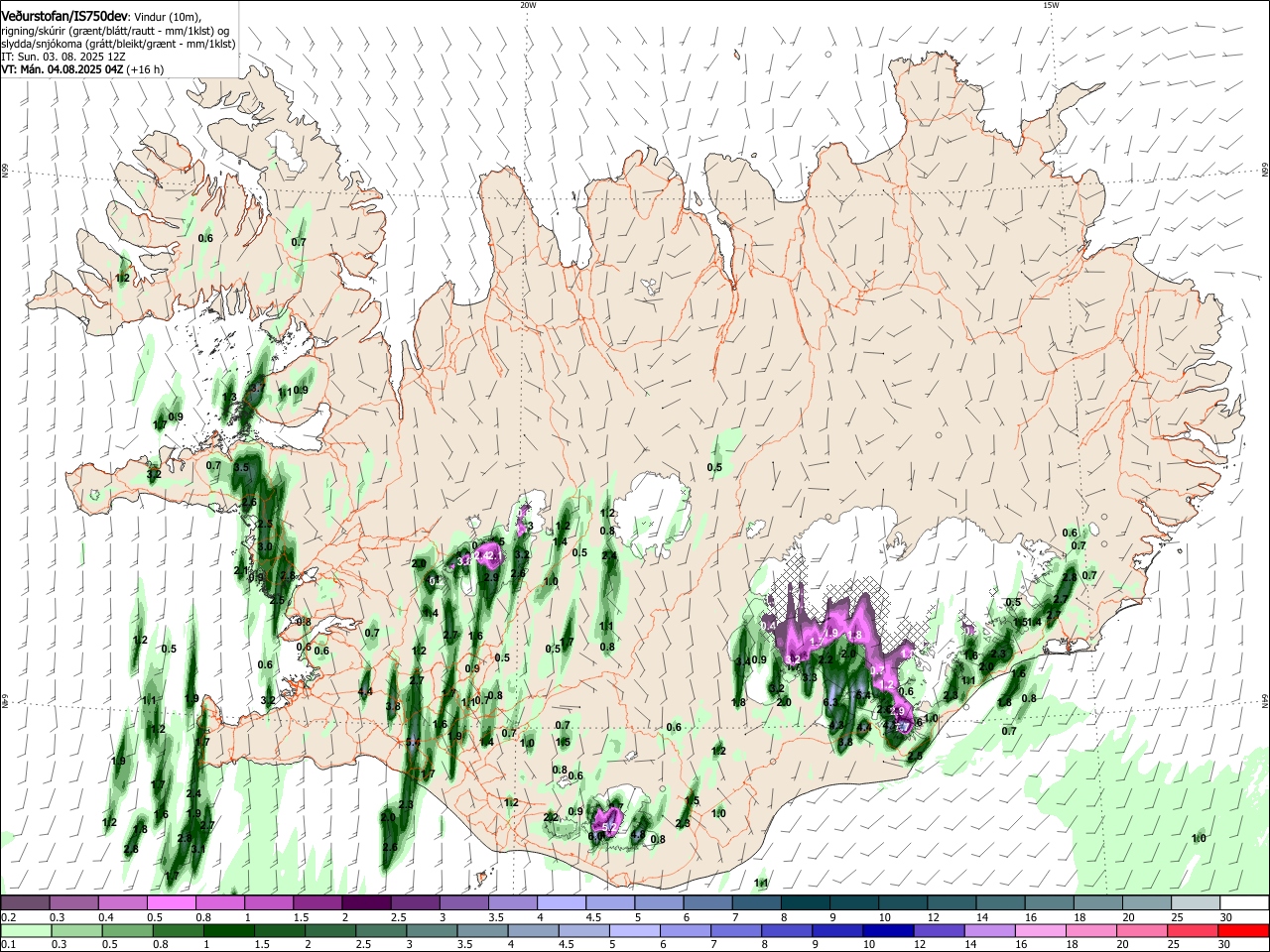
Task: Click the '20W' longitude label
Action: click(x=528, y=5)
